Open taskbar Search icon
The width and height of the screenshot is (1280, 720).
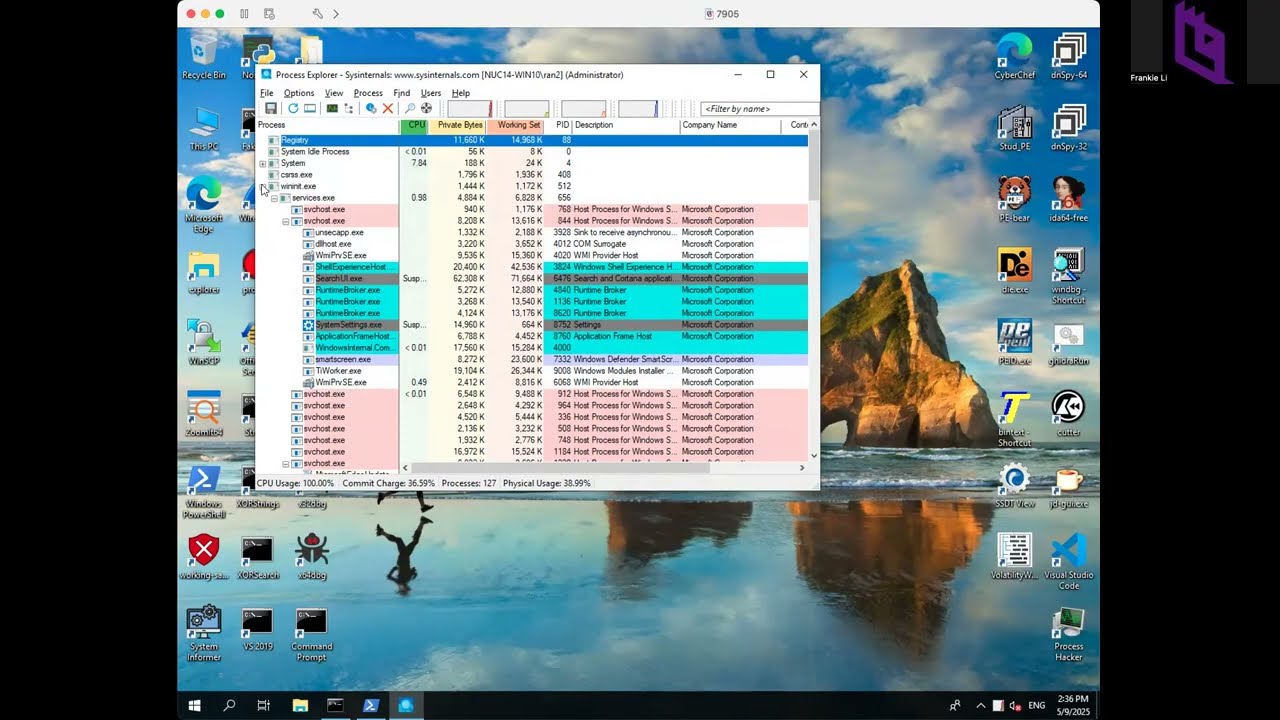pyautogui.click(x=229, y=705)
